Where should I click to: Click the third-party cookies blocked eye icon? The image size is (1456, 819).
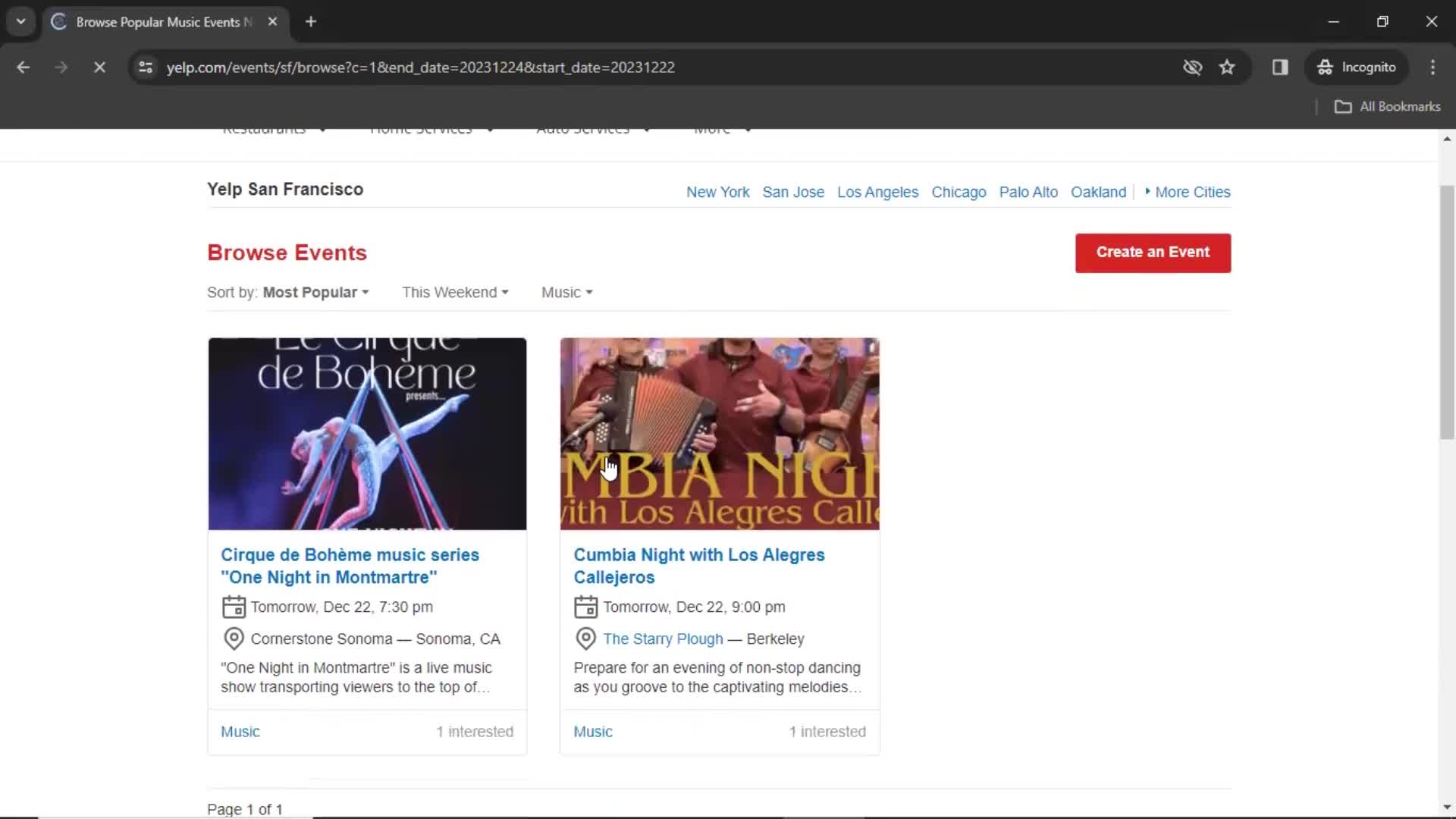click(1192, 67)
